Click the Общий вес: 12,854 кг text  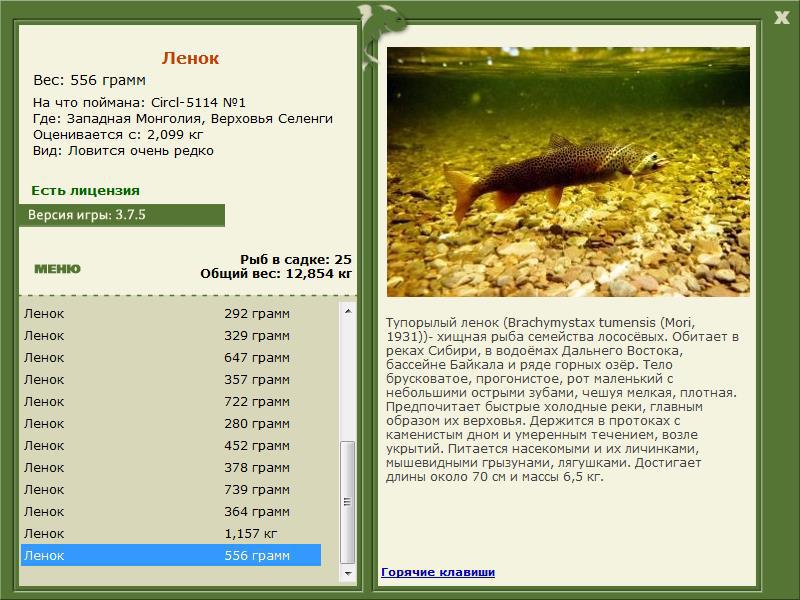(276, 273)
